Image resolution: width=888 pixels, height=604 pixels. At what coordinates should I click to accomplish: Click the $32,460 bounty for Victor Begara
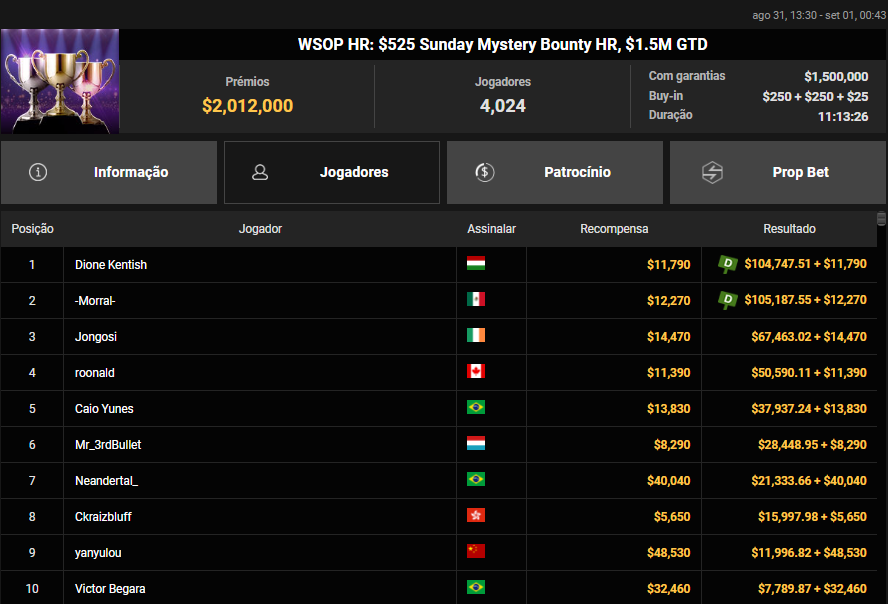point(669,589)
